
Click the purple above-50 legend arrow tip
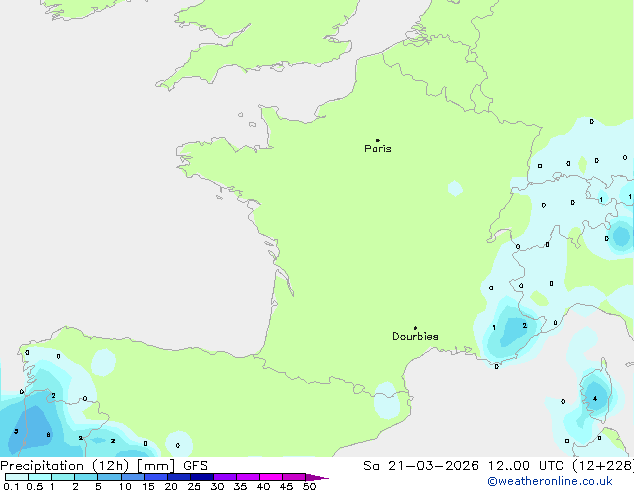coord(317,477)
